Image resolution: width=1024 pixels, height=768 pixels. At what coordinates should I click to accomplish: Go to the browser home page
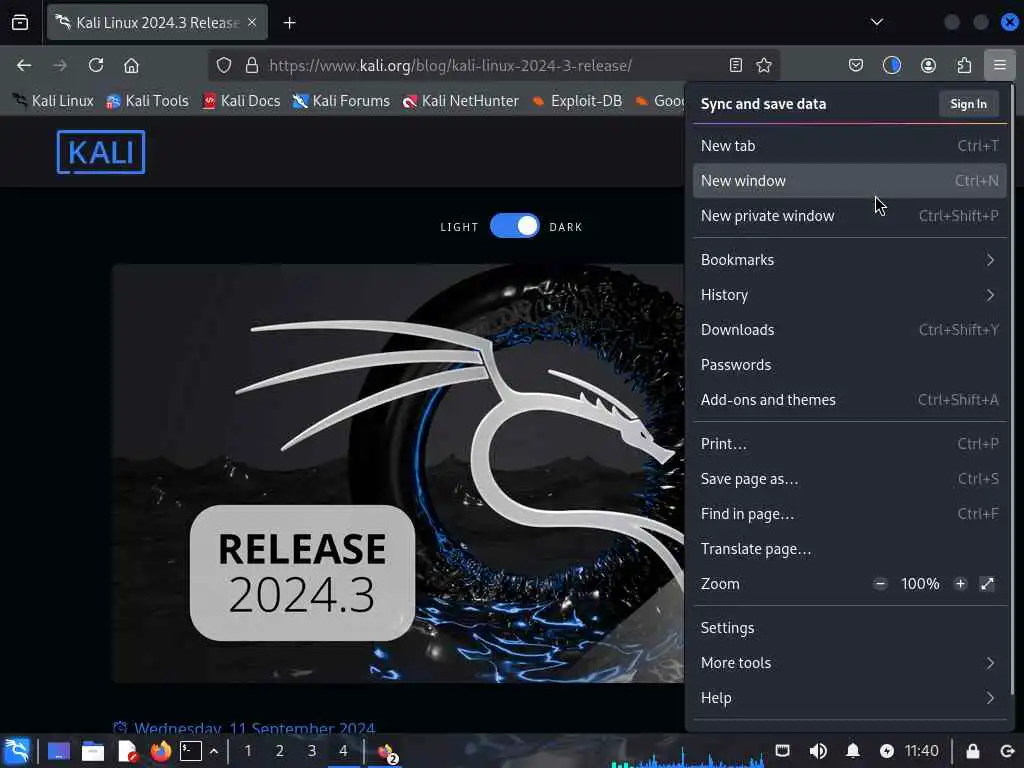click(x=132, y=65)
